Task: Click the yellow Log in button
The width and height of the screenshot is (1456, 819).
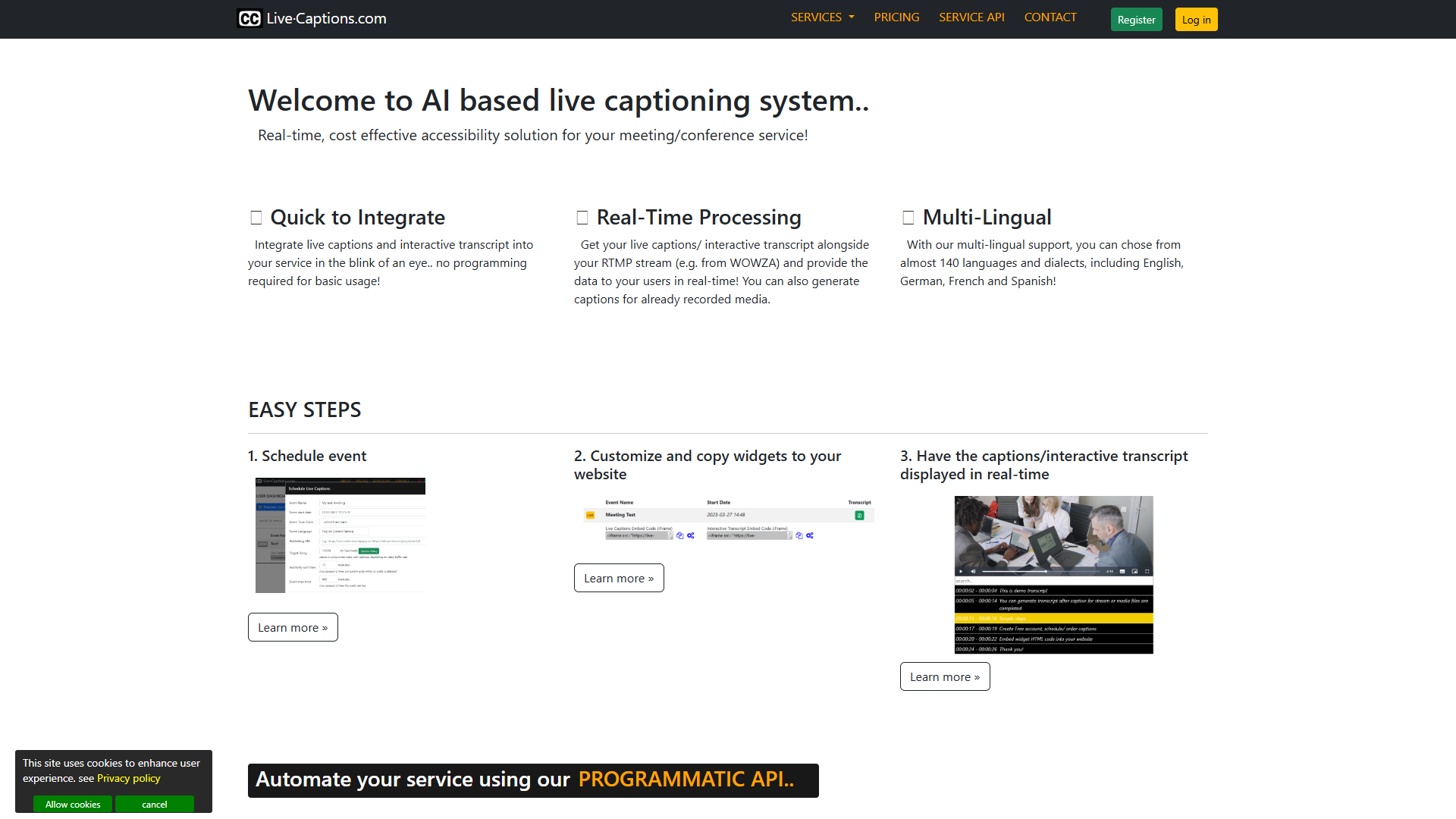Action: point(1196,20)
